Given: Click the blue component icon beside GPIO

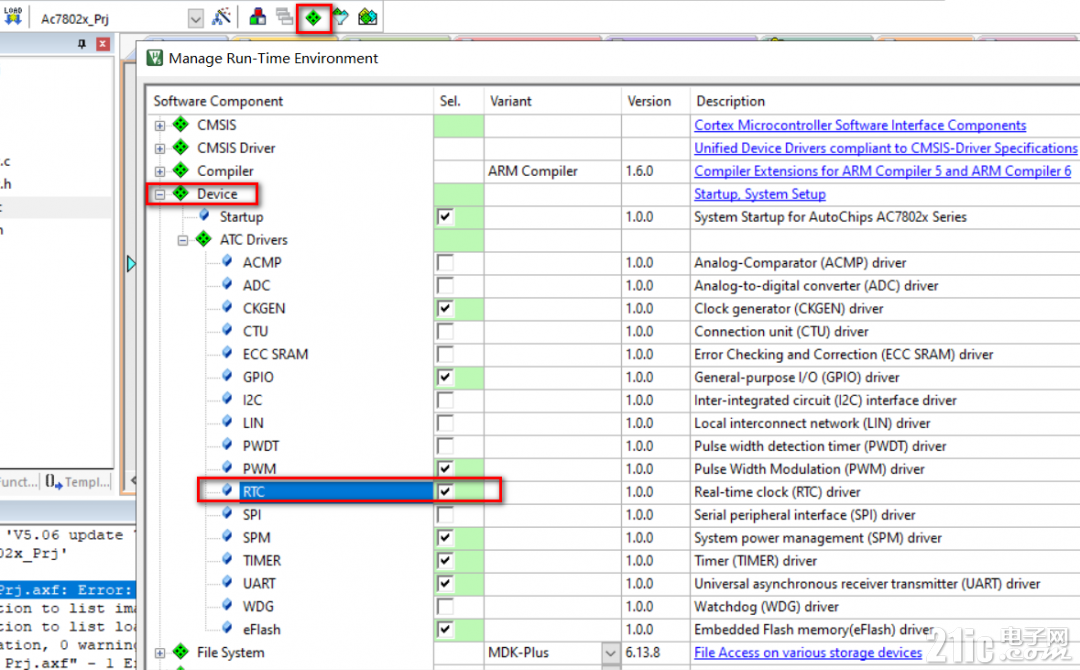Looking at the screenshot, I should click(227, 376).
